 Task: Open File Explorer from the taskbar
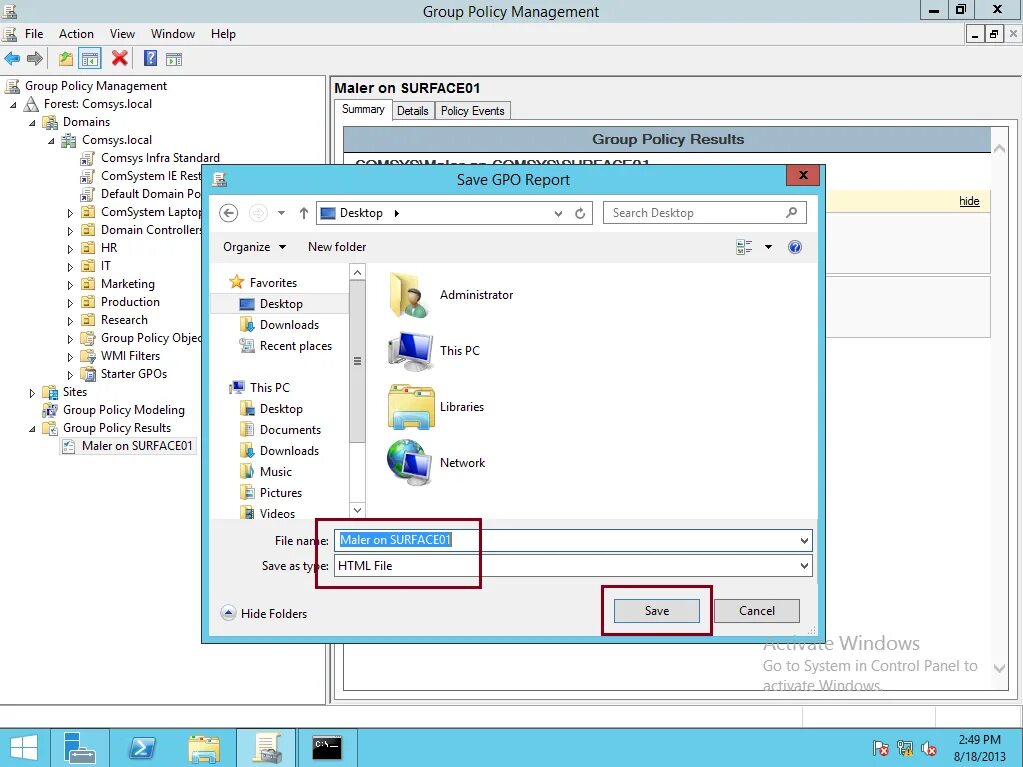point(204,747)
